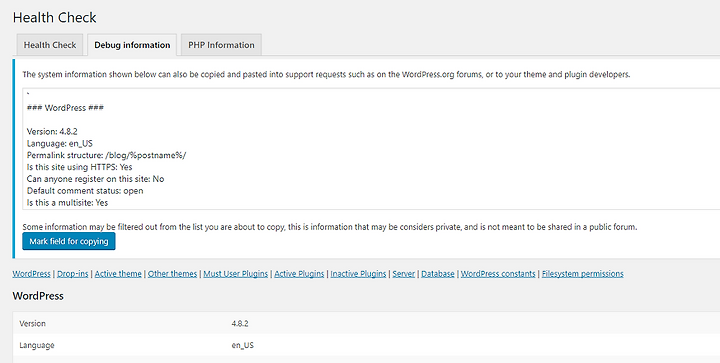Open the PHP Information tab
This screenshot has width=720, height=363.
click(x=221, y=45)
